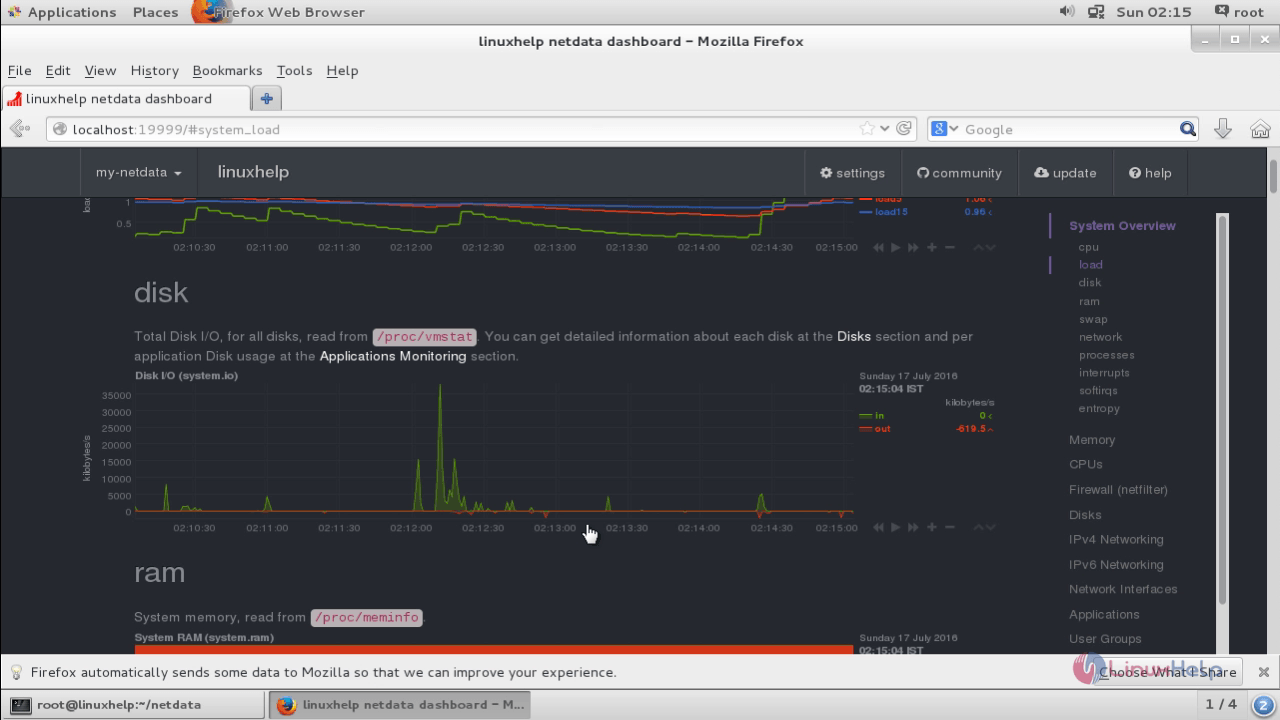Viewport: 1280px width, 720px height.
Task: Dismiss the Firefox data notification bar
Action: click(1264, 672)
